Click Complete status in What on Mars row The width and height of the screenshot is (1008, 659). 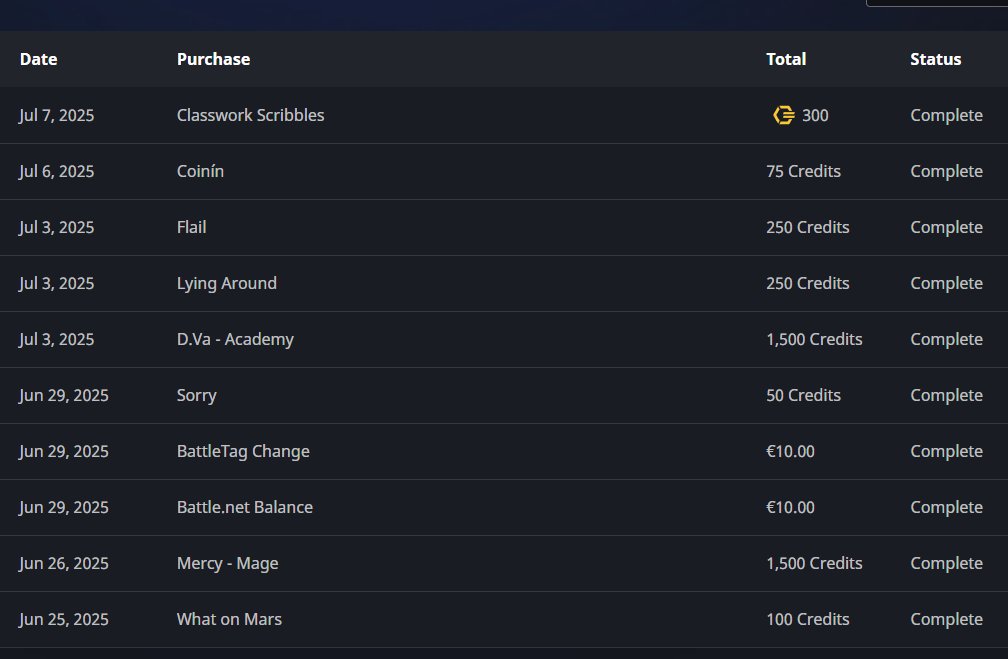(946, 619)
